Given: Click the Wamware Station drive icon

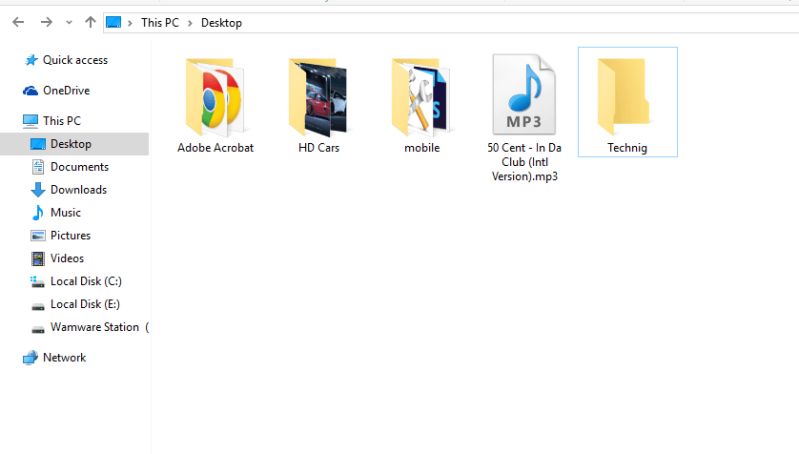Looking at the screenshot, I should tap(38, 329).
